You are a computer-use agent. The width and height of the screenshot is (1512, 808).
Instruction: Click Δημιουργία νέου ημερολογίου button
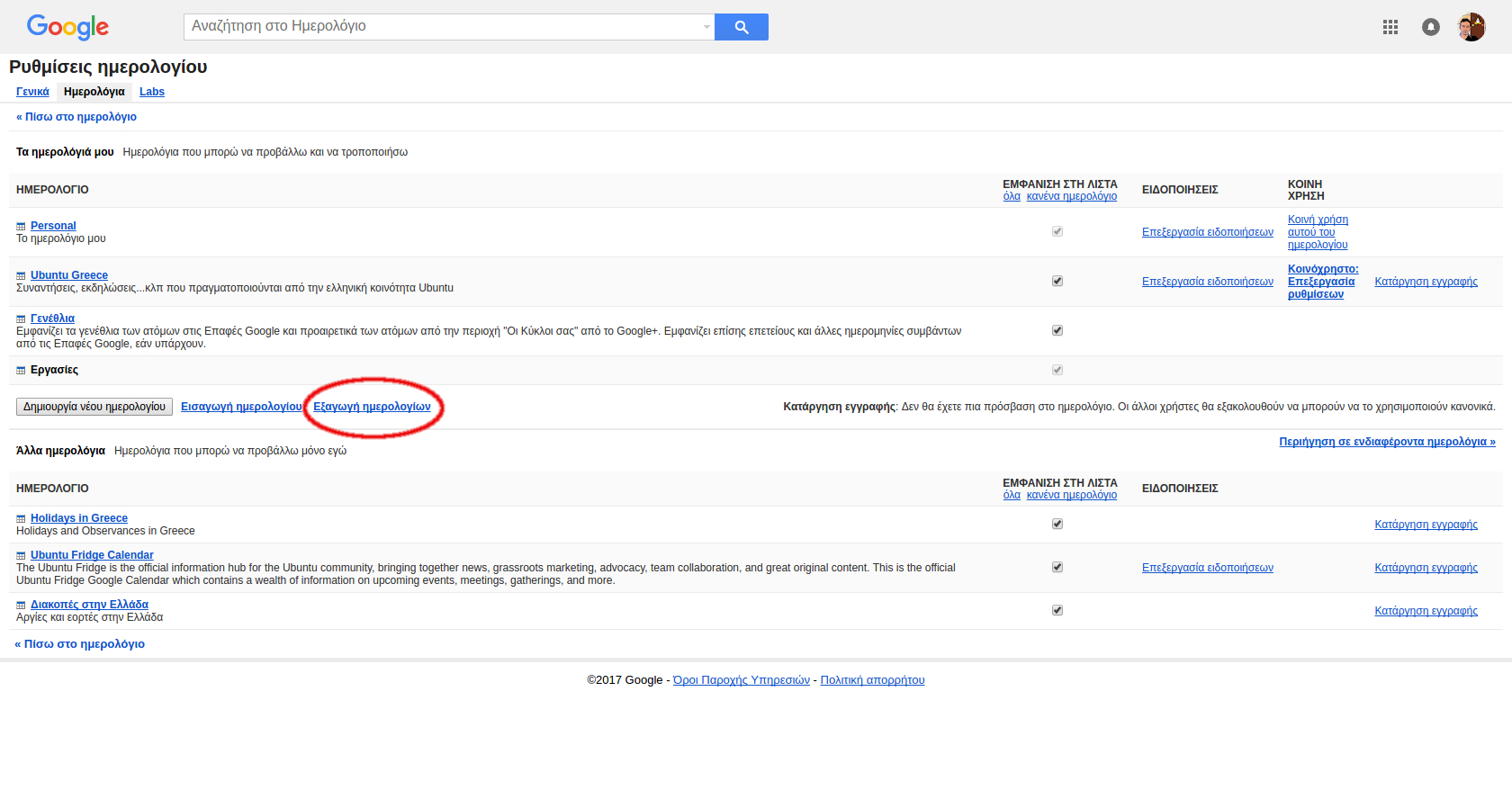point(94,407)
